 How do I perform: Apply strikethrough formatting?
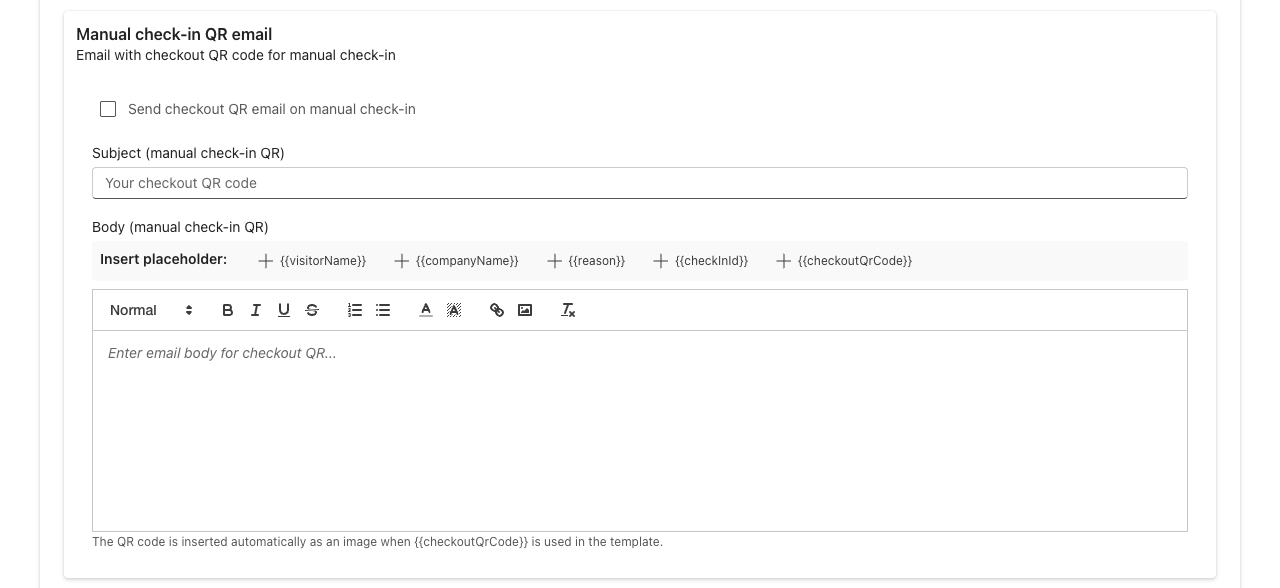pyautogui.click(x=312, y=310)
